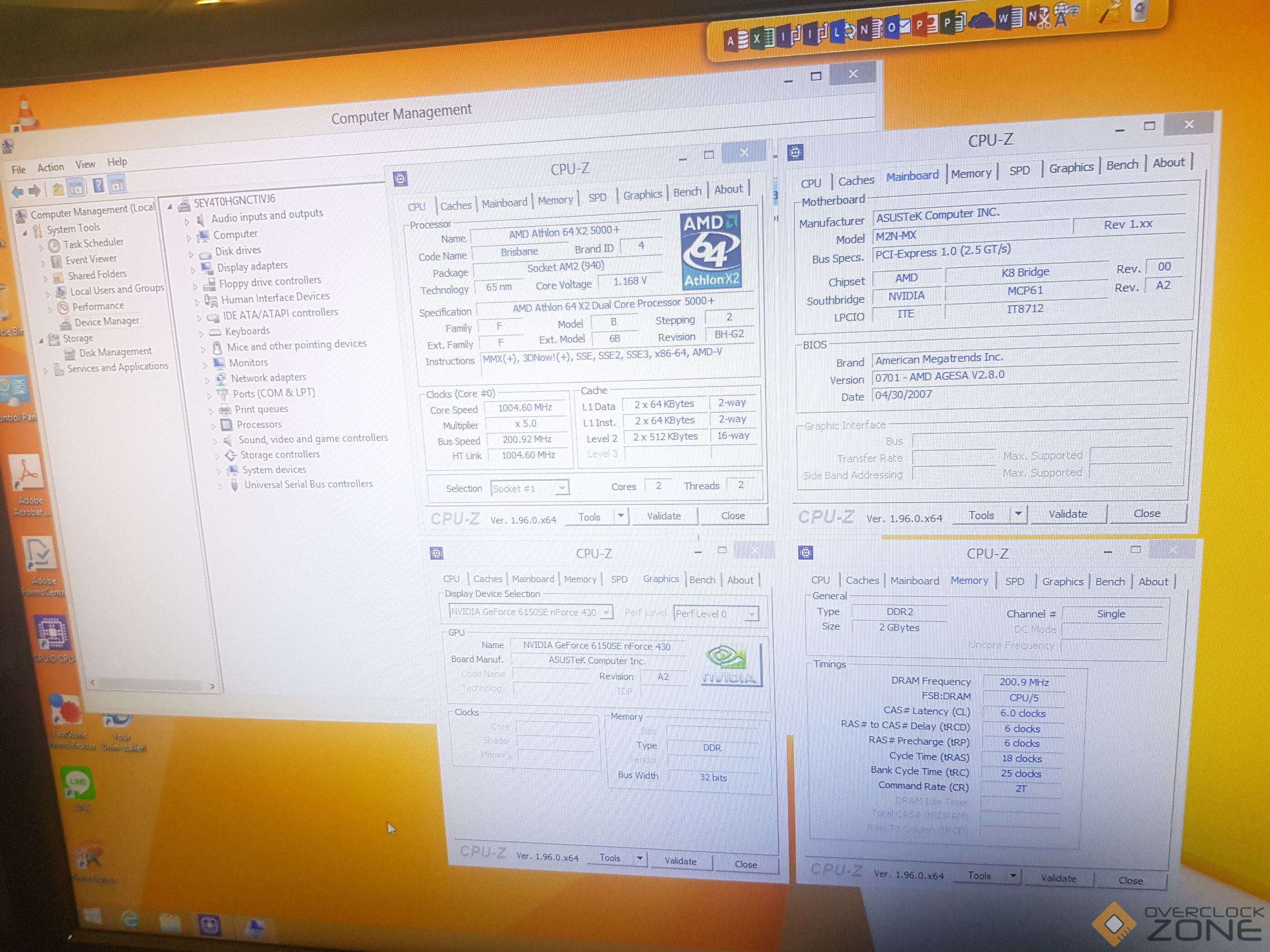Open the LINE desktop icon

pyautogui.click(x=78, y=783)
